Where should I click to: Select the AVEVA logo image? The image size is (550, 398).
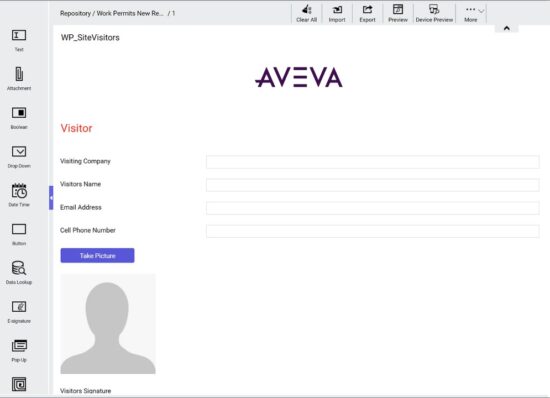click(299, 77)
